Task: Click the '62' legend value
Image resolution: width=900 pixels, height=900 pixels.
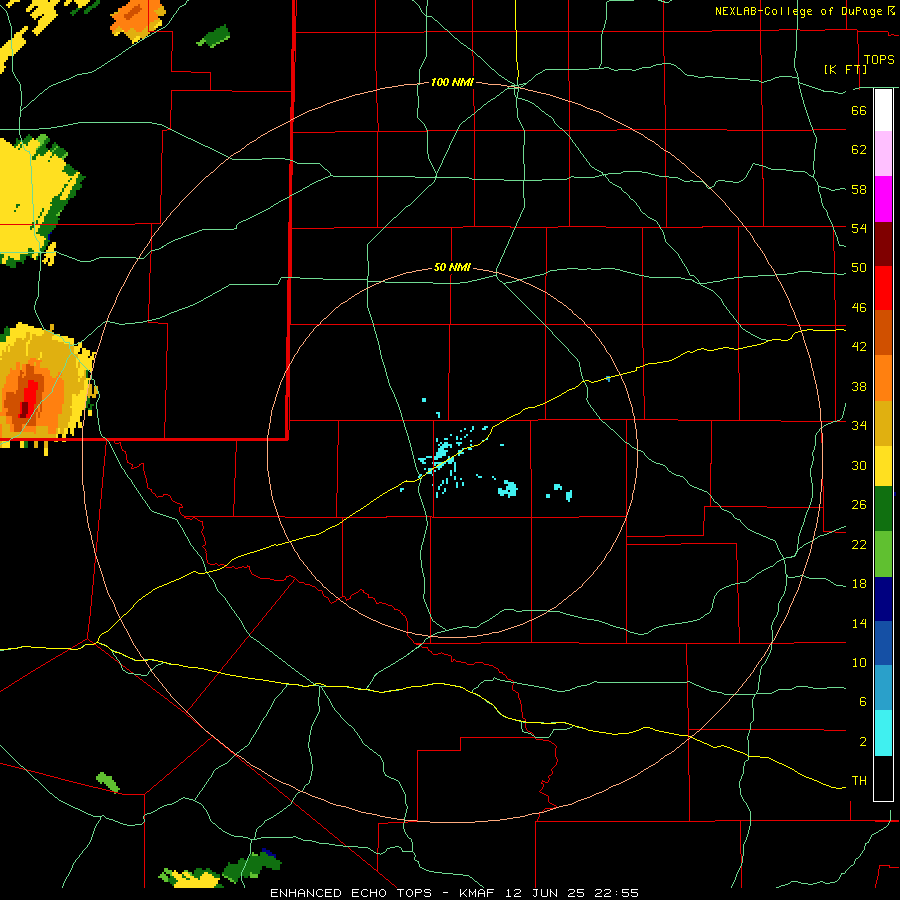Action: (x=859, y=150)
